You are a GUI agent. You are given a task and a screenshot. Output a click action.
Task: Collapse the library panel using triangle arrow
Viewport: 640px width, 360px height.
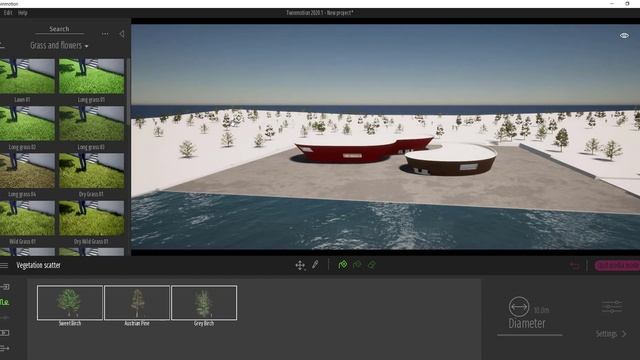point(122,34)
